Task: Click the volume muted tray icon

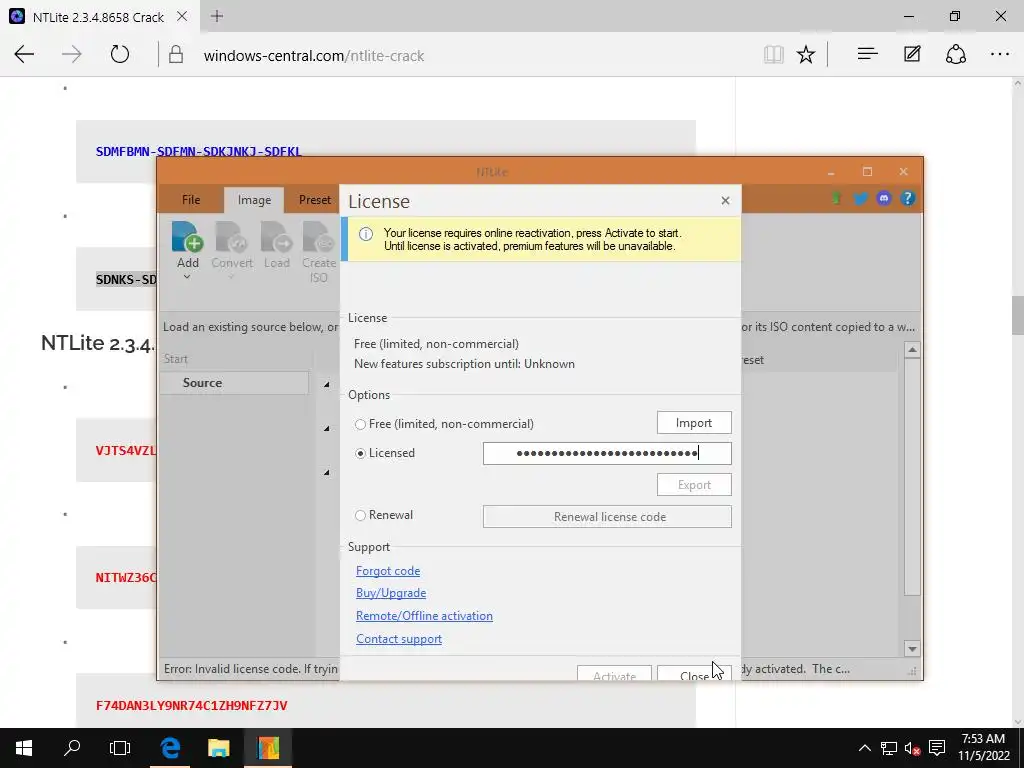Action: tap(912, 748)
